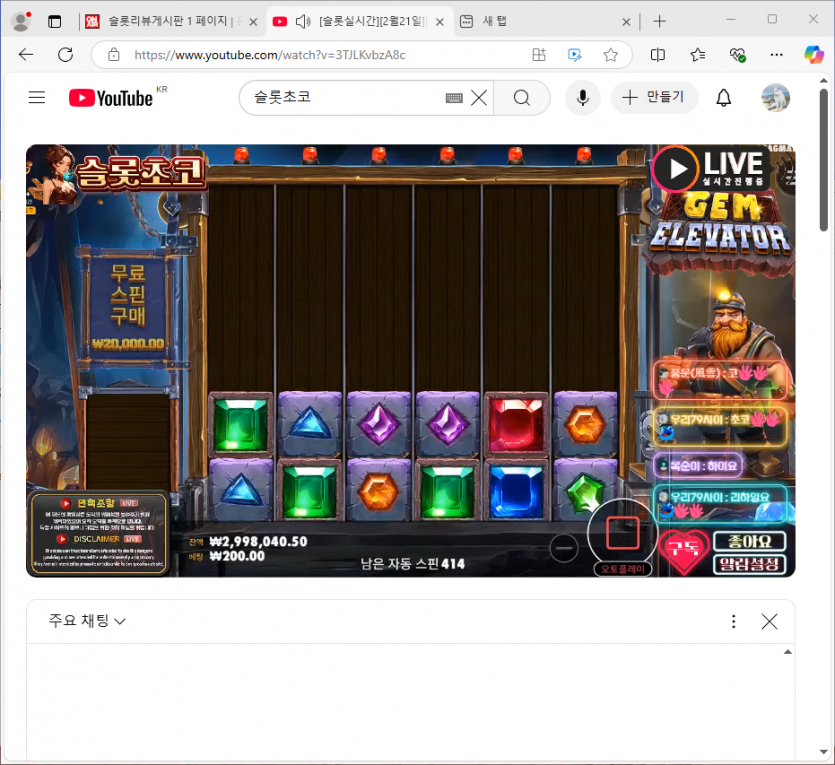Open the YouTube account avatar menu
The image size is (835, 765).
[775, 98]
